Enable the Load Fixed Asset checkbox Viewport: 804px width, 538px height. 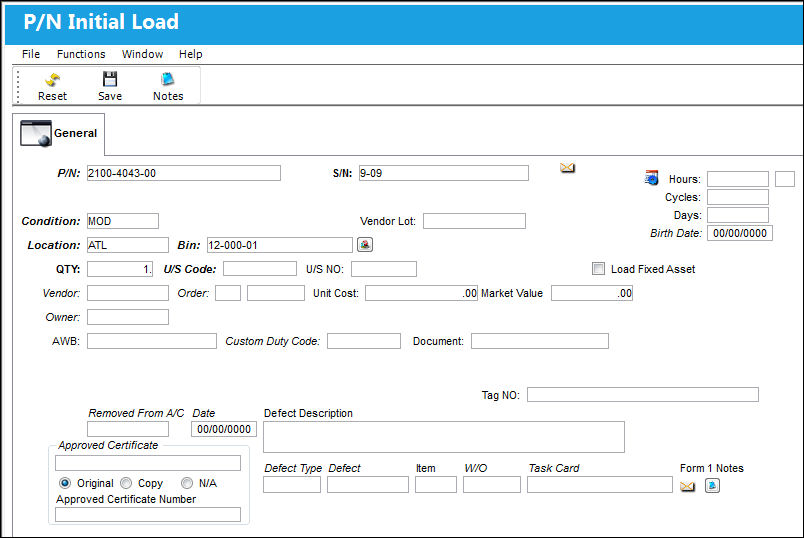point(598,269)
